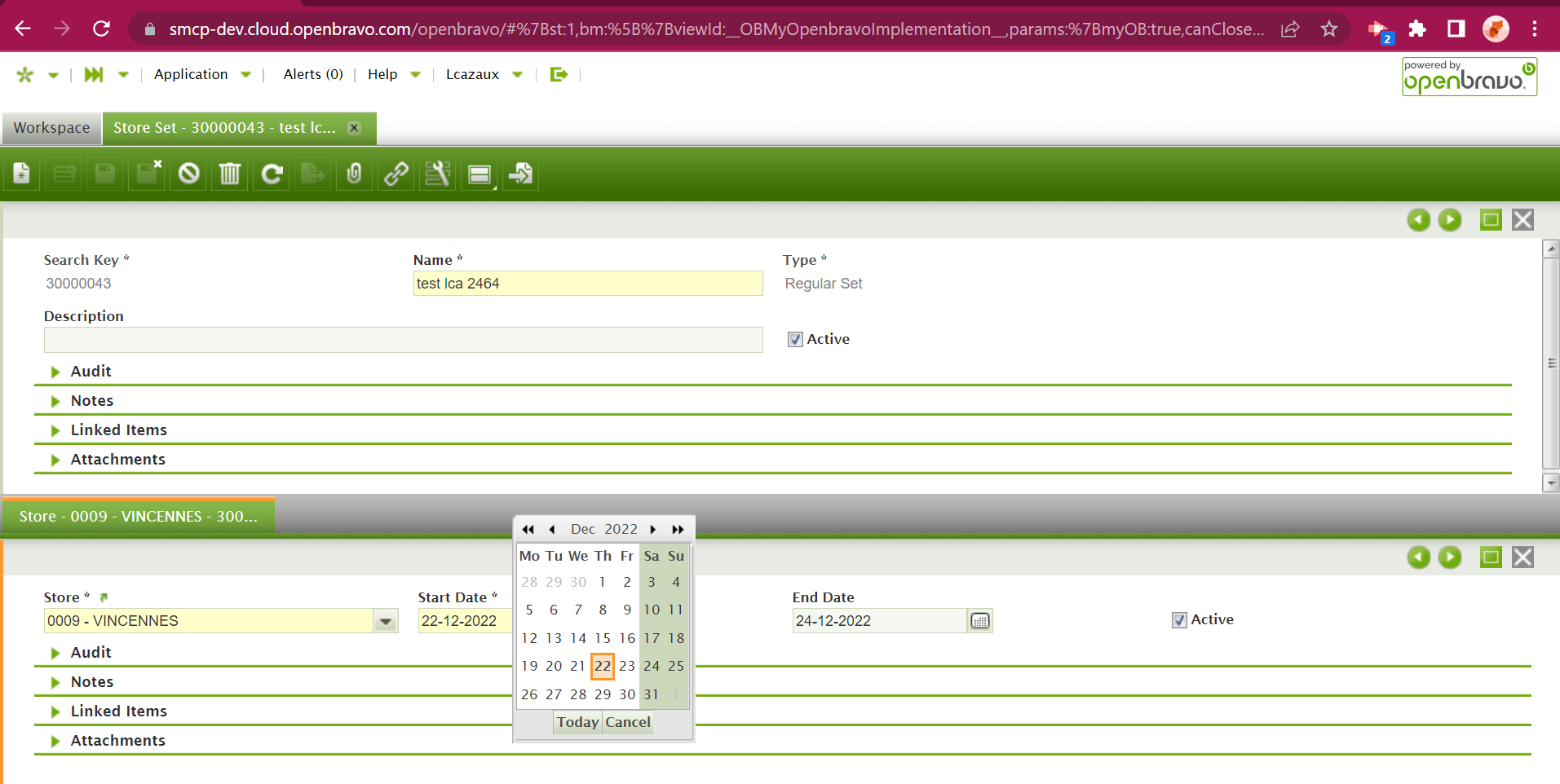Open the End Date calendar picker icon
Image resolution: width=1560 pixels, height=784 pixels.
[x=979, y=621]
